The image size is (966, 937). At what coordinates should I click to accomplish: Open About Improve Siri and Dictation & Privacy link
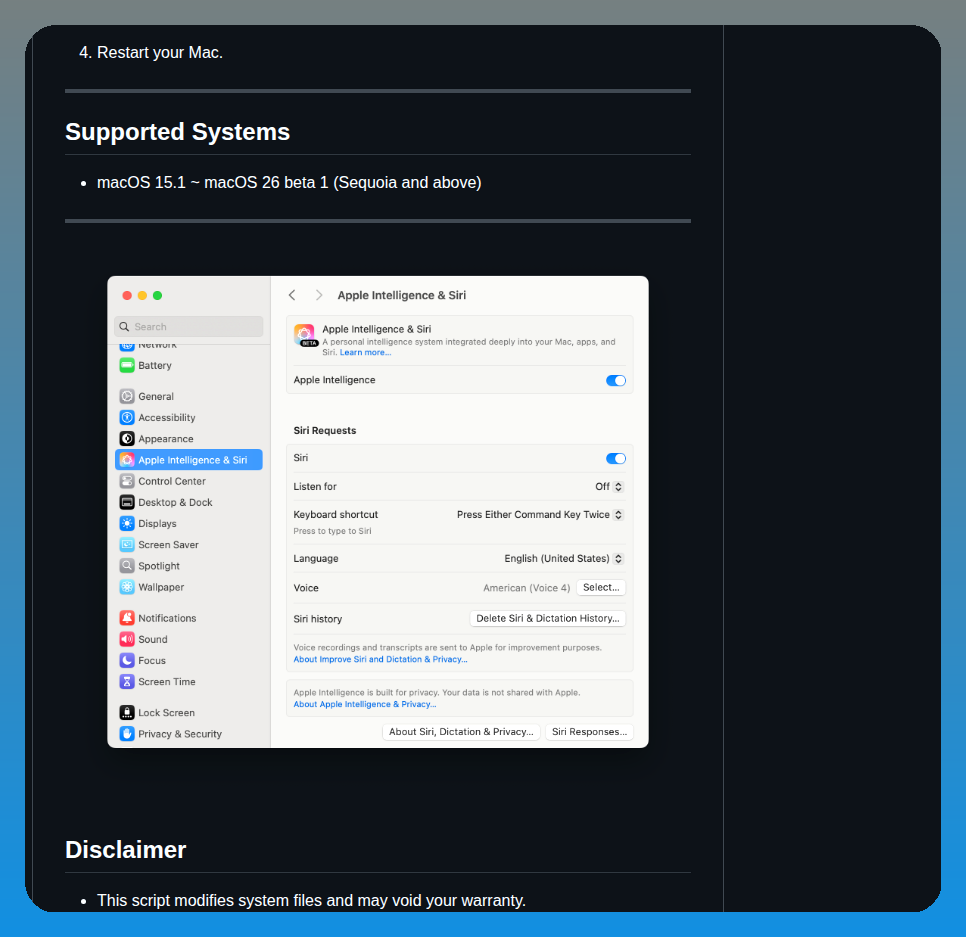(x=380, y=659)
